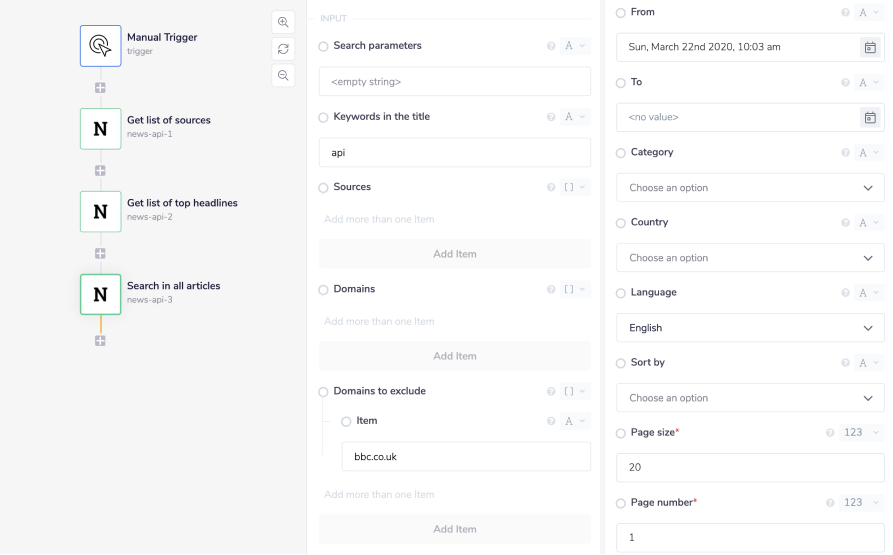The image size is (893, 555).
Task: Open the Sort by dropdown
Action: [x=750, y=398]
